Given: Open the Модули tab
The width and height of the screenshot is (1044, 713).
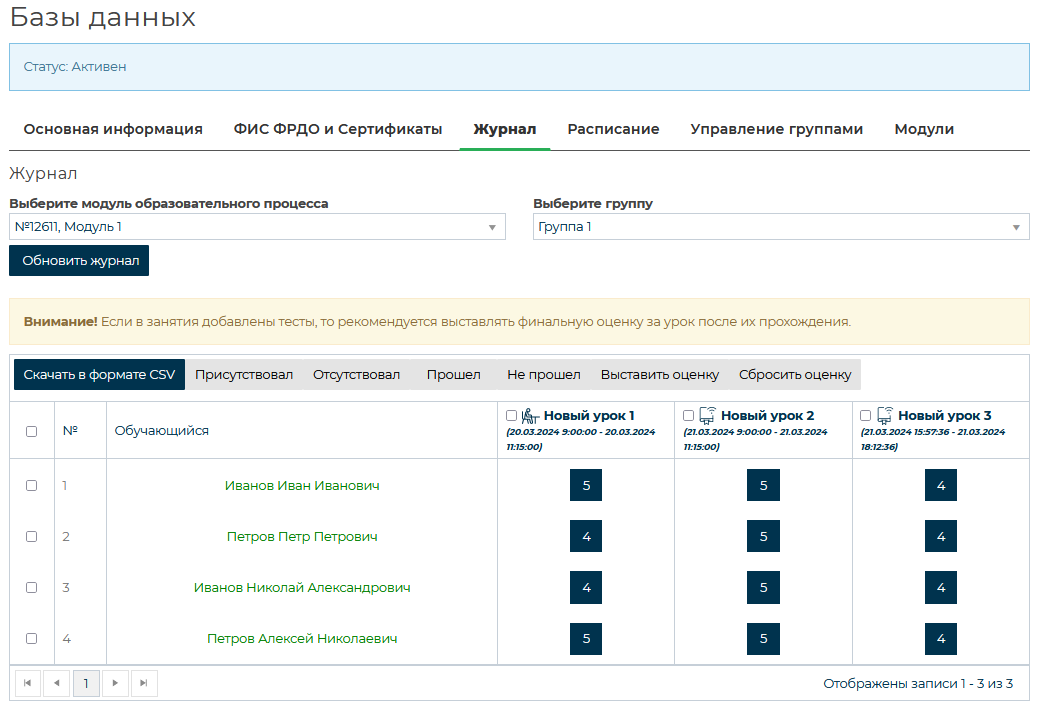Looking at the screenshot, I should 923,129.
